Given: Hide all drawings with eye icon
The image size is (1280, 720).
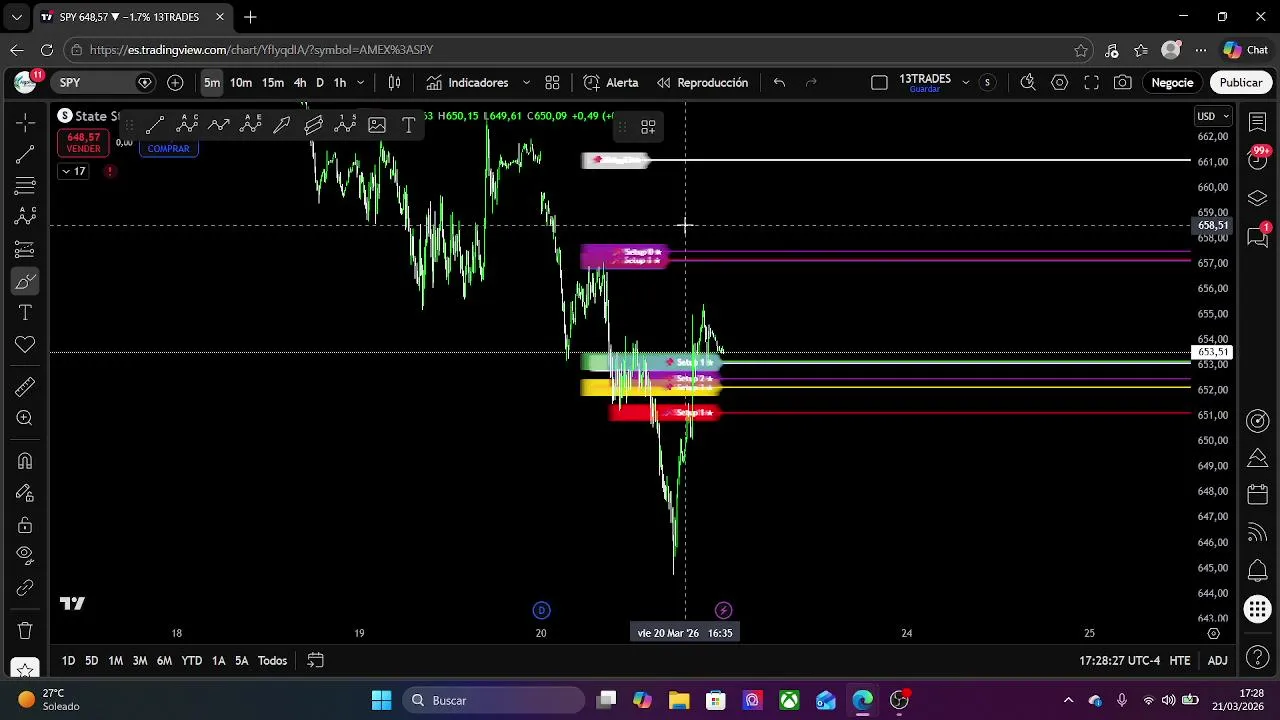Looking at the screenshot, I should pos(25,555).
